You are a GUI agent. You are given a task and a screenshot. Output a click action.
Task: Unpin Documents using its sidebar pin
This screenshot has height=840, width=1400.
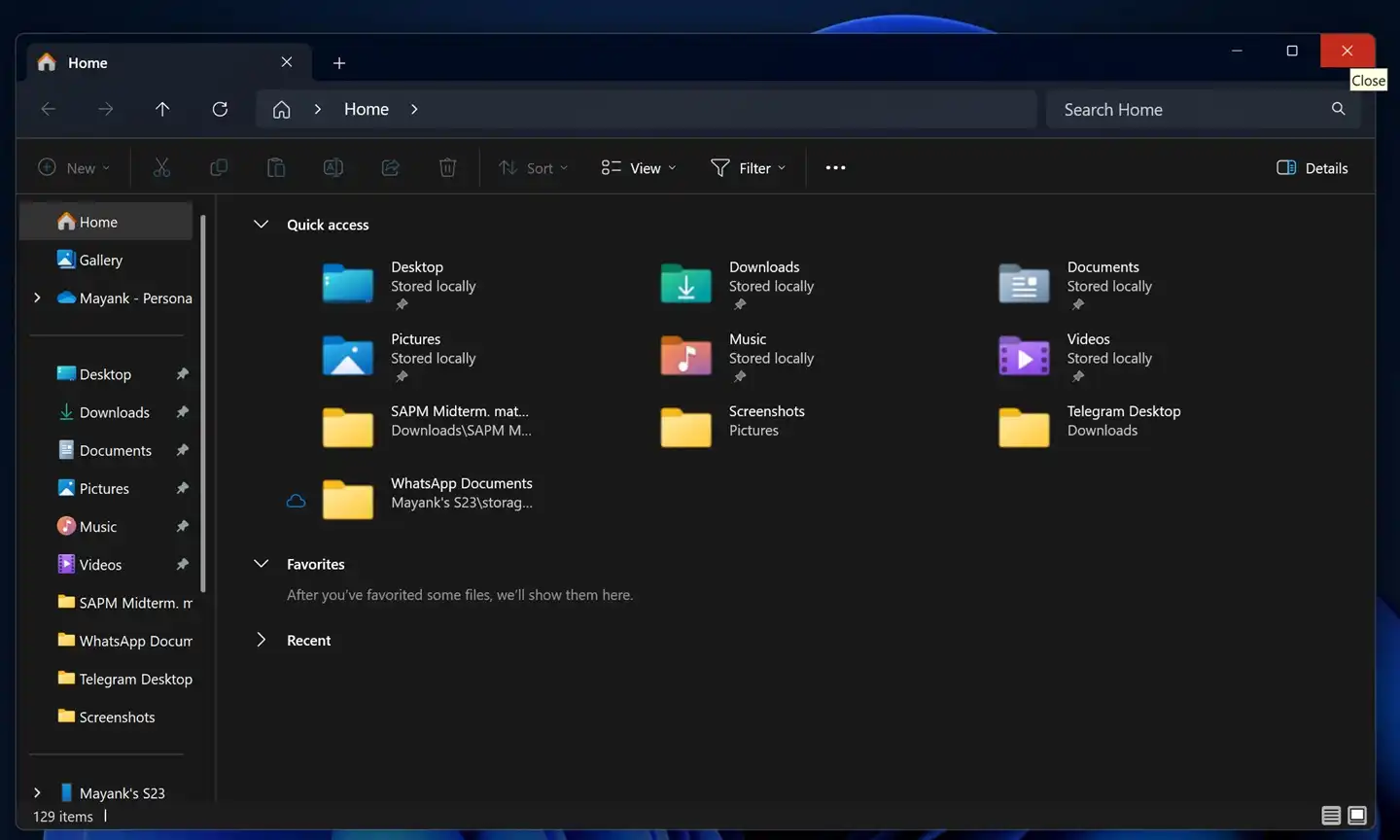pyautogui.click(x=182, y=449)
